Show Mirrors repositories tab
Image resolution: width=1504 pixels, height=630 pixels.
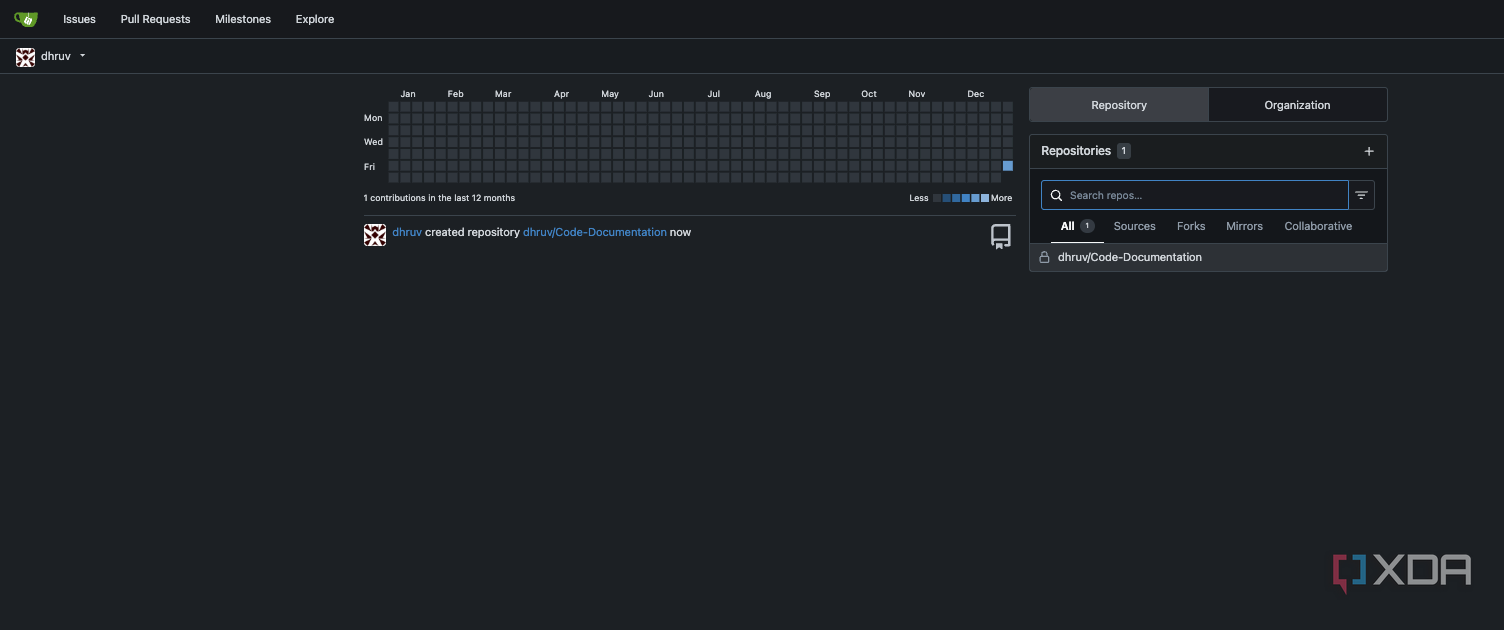click(1244, 226)
